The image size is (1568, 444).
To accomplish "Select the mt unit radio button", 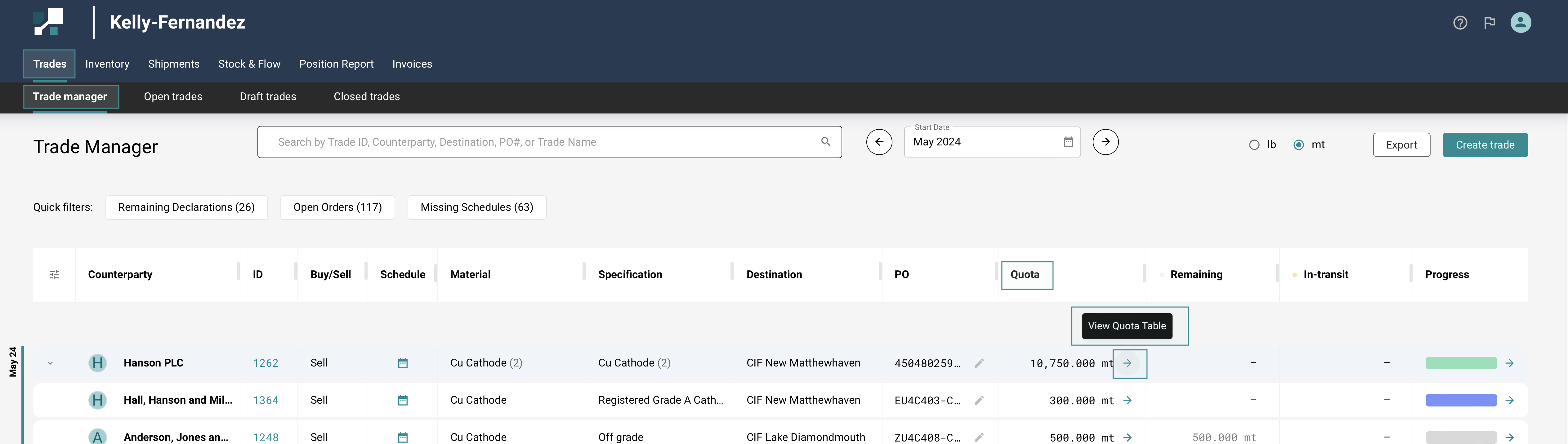I will (1298, 145).
